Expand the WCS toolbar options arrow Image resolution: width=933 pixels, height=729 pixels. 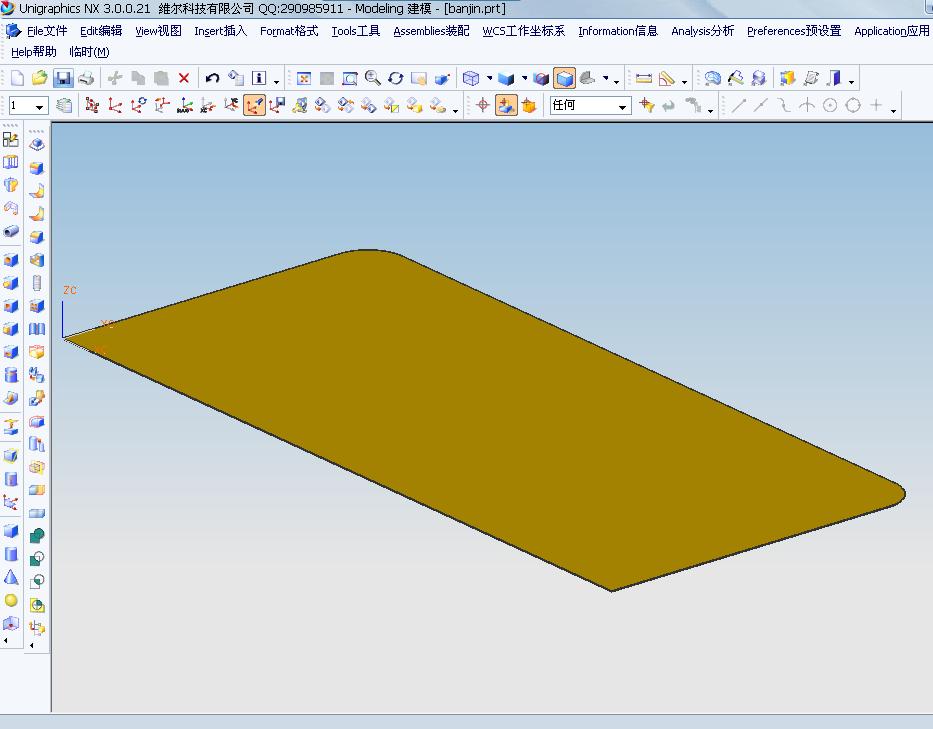point(455,110)
